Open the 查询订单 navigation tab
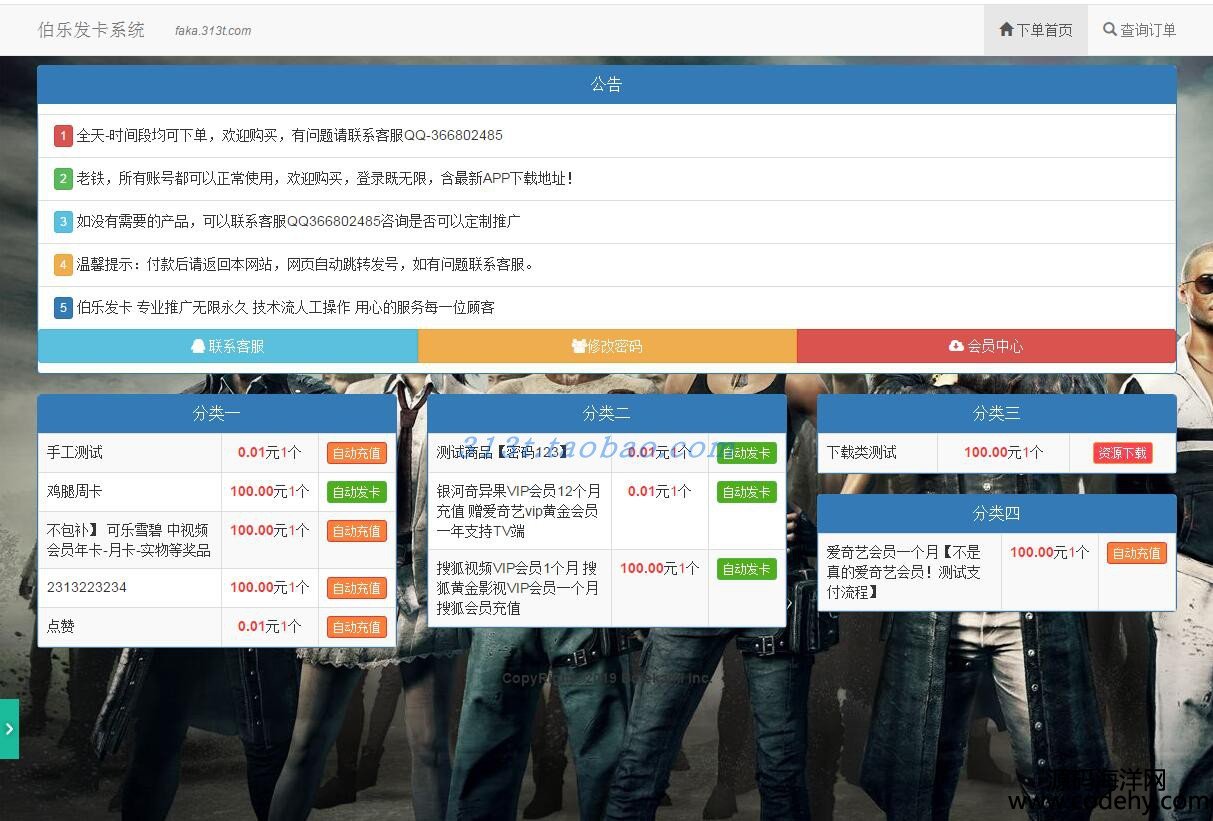This screenshot has height=821, width=1213. tap(1139, 30)
